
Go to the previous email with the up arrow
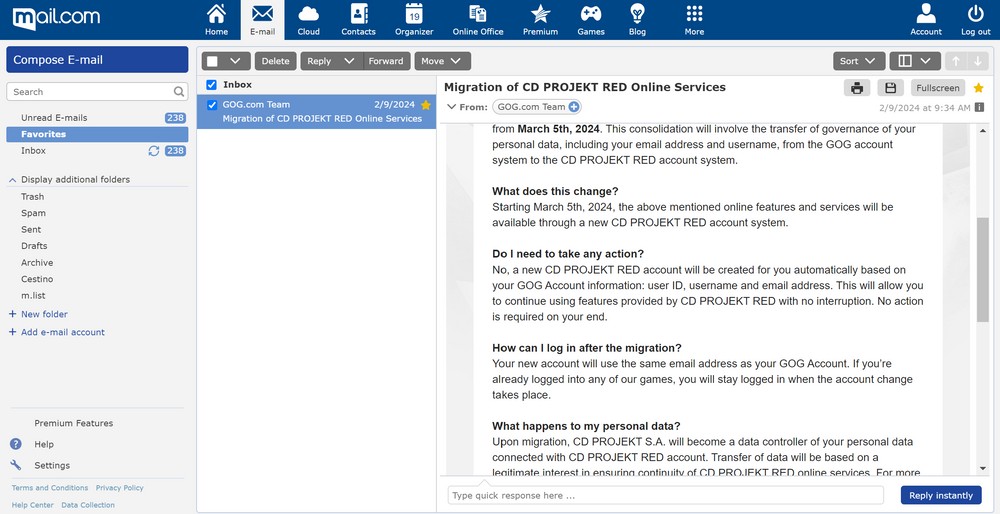pos(955,61)
